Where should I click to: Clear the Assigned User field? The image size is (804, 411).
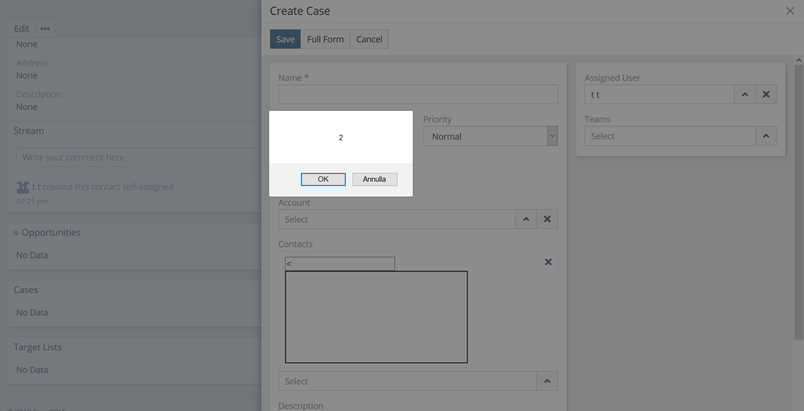(x=766, y=94)
